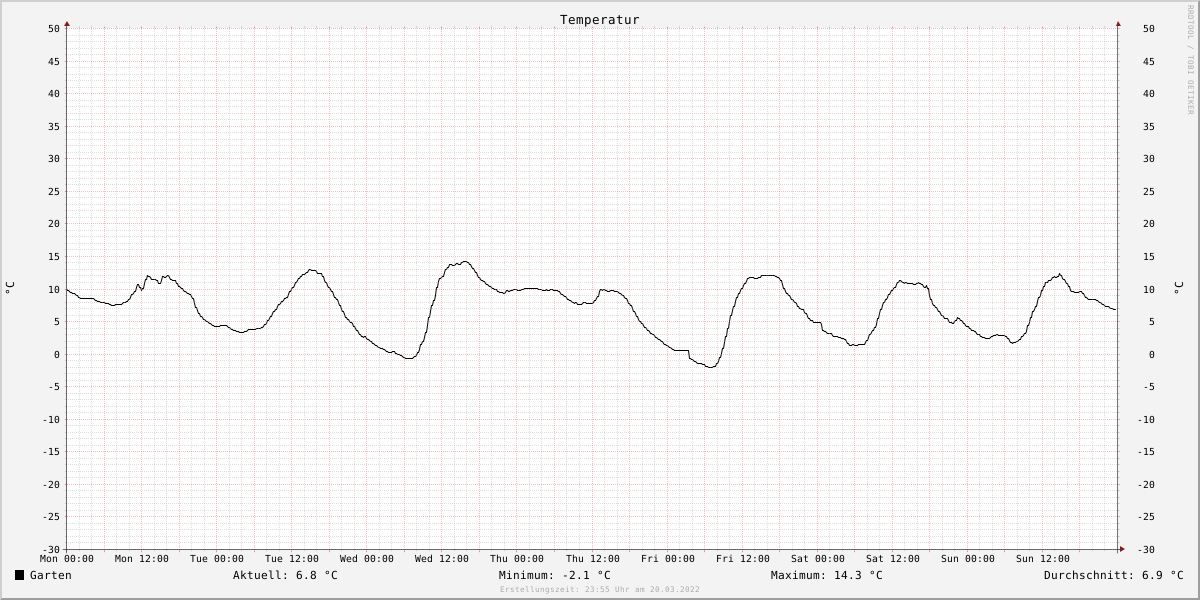The width and height of the screenshot is (1200, 600).
Task: Click the 30 label on left temperature axis
Action: pyautogui.click(x=54, y=159)
